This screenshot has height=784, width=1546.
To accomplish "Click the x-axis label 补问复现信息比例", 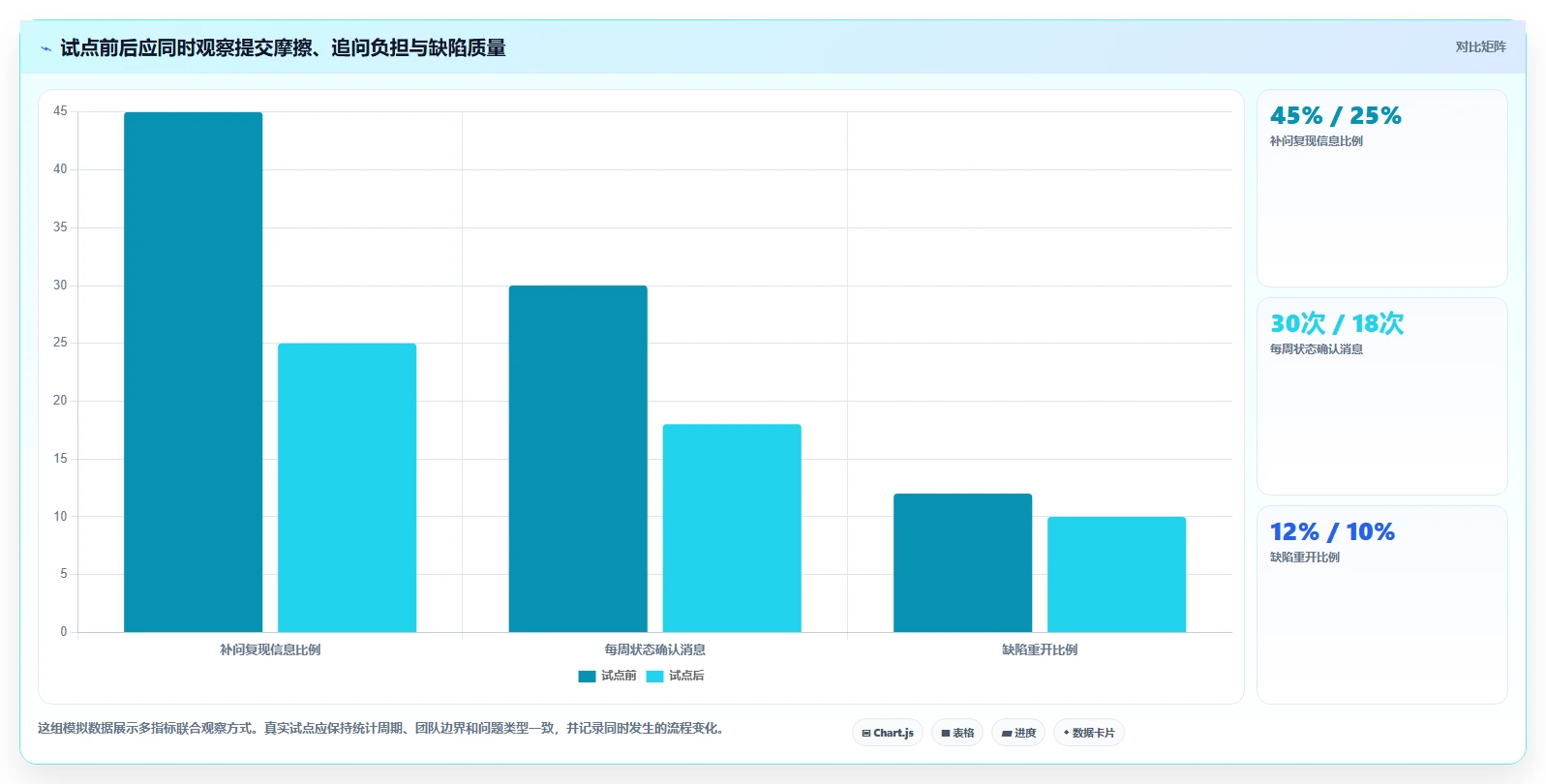I will [270, 649].
